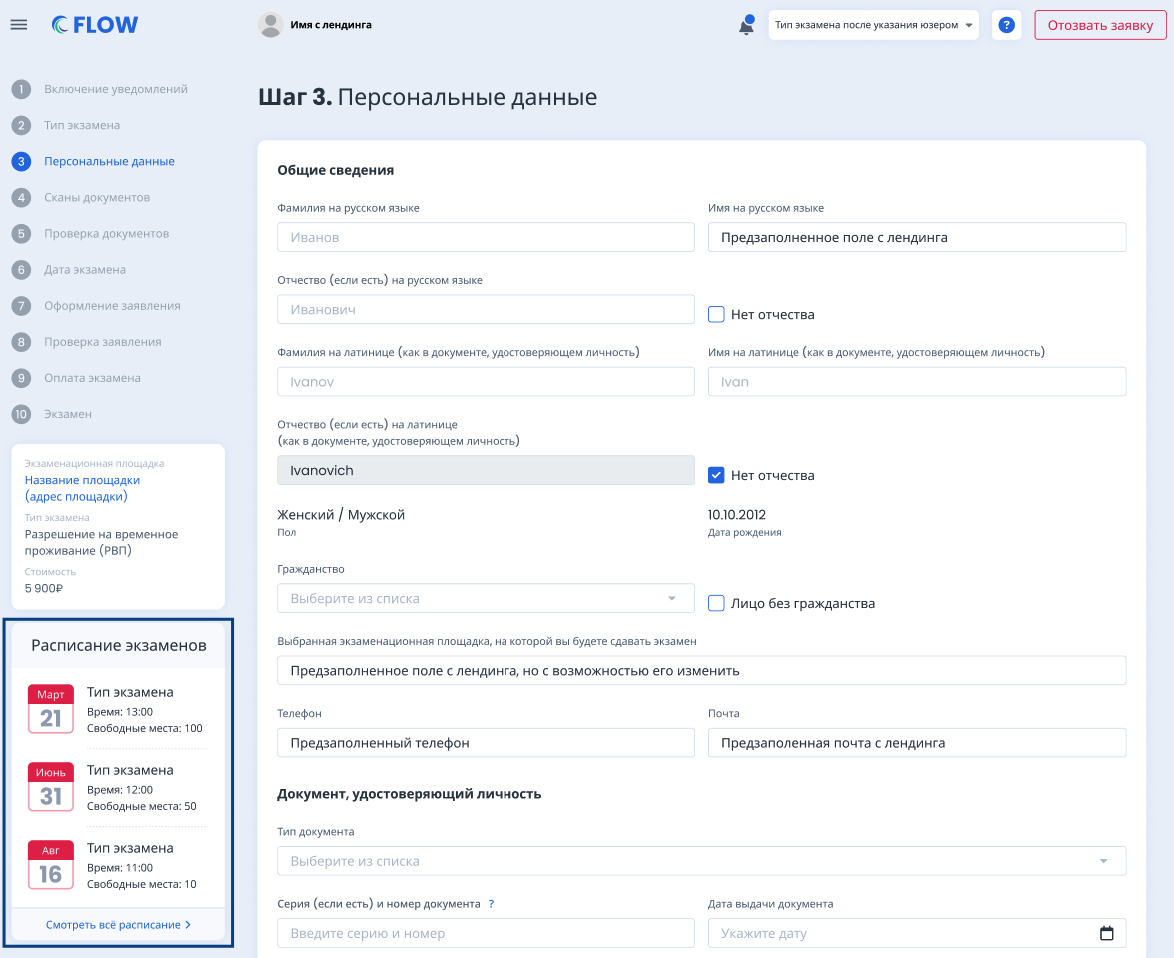The width and height of the screenshot is (1174, 958).
Task: Click the help hint next to document number
Action: tap(491, 904)
